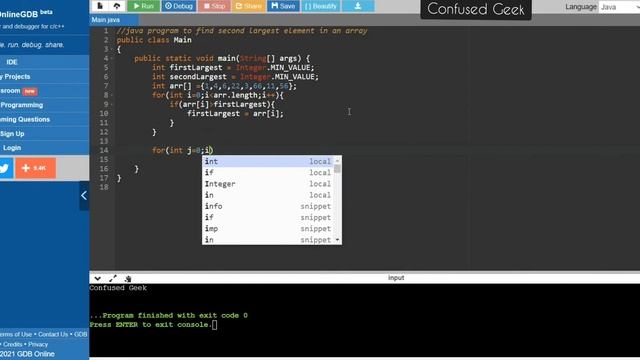Run the Java program
The width and height of the screenshot is (640, 360).
(143, 6)
